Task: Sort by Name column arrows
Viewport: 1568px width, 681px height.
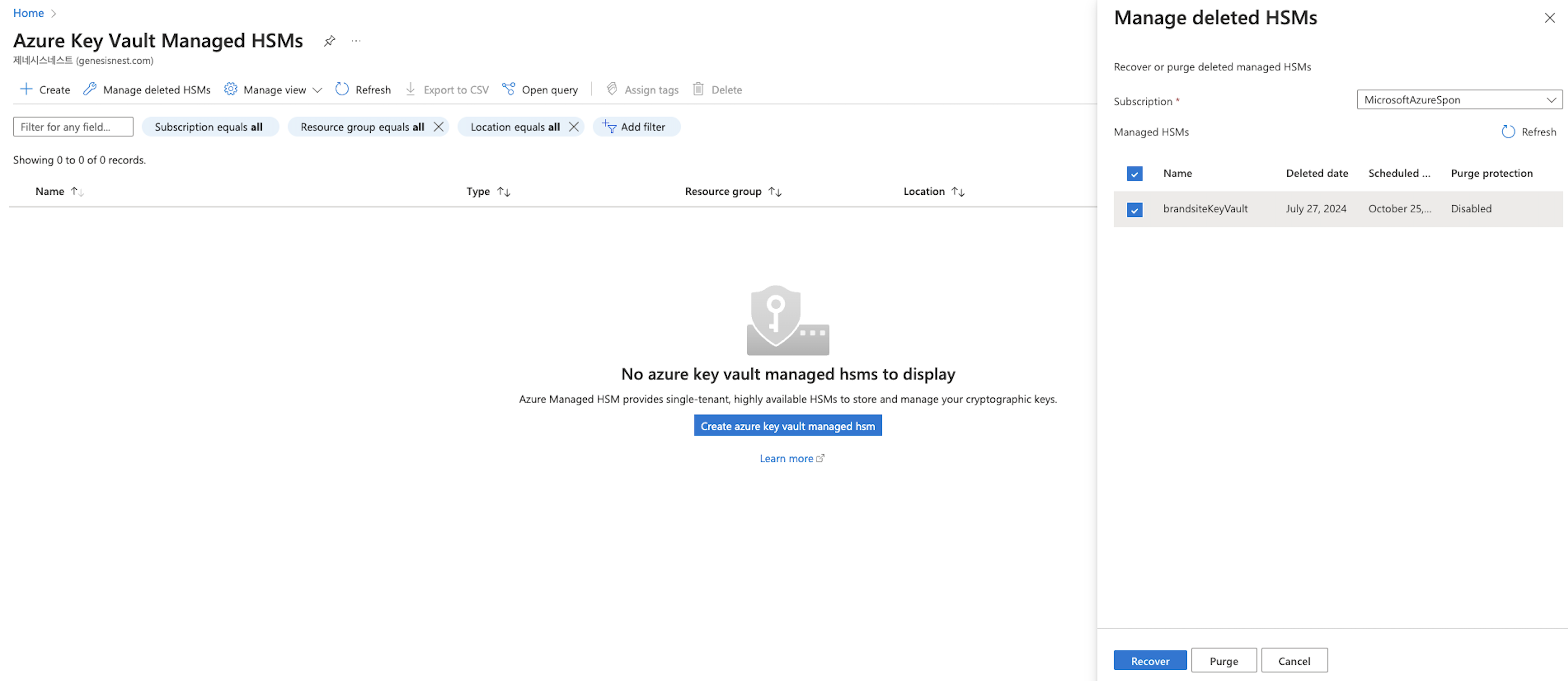Action: [x=77, y=191]
